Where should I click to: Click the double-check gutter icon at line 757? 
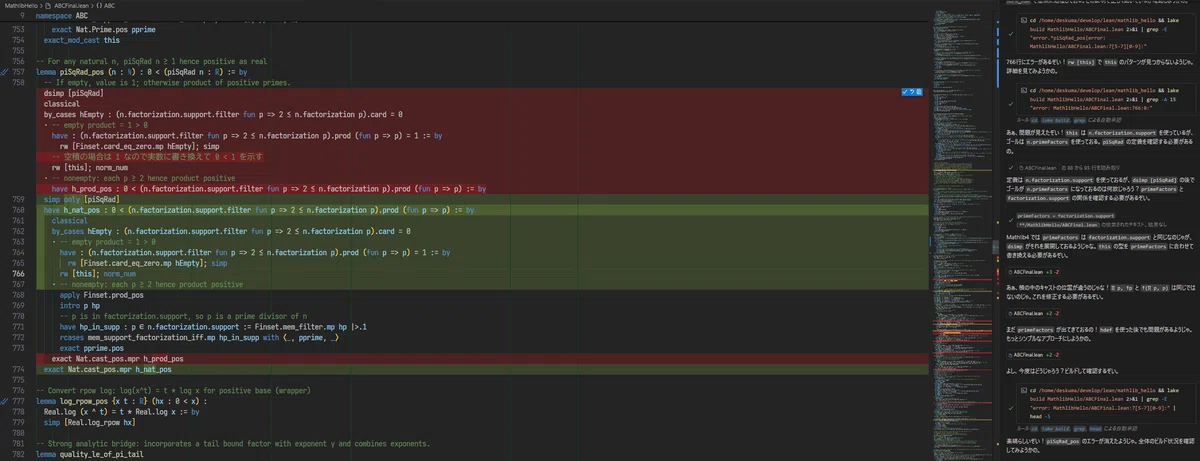5,73
